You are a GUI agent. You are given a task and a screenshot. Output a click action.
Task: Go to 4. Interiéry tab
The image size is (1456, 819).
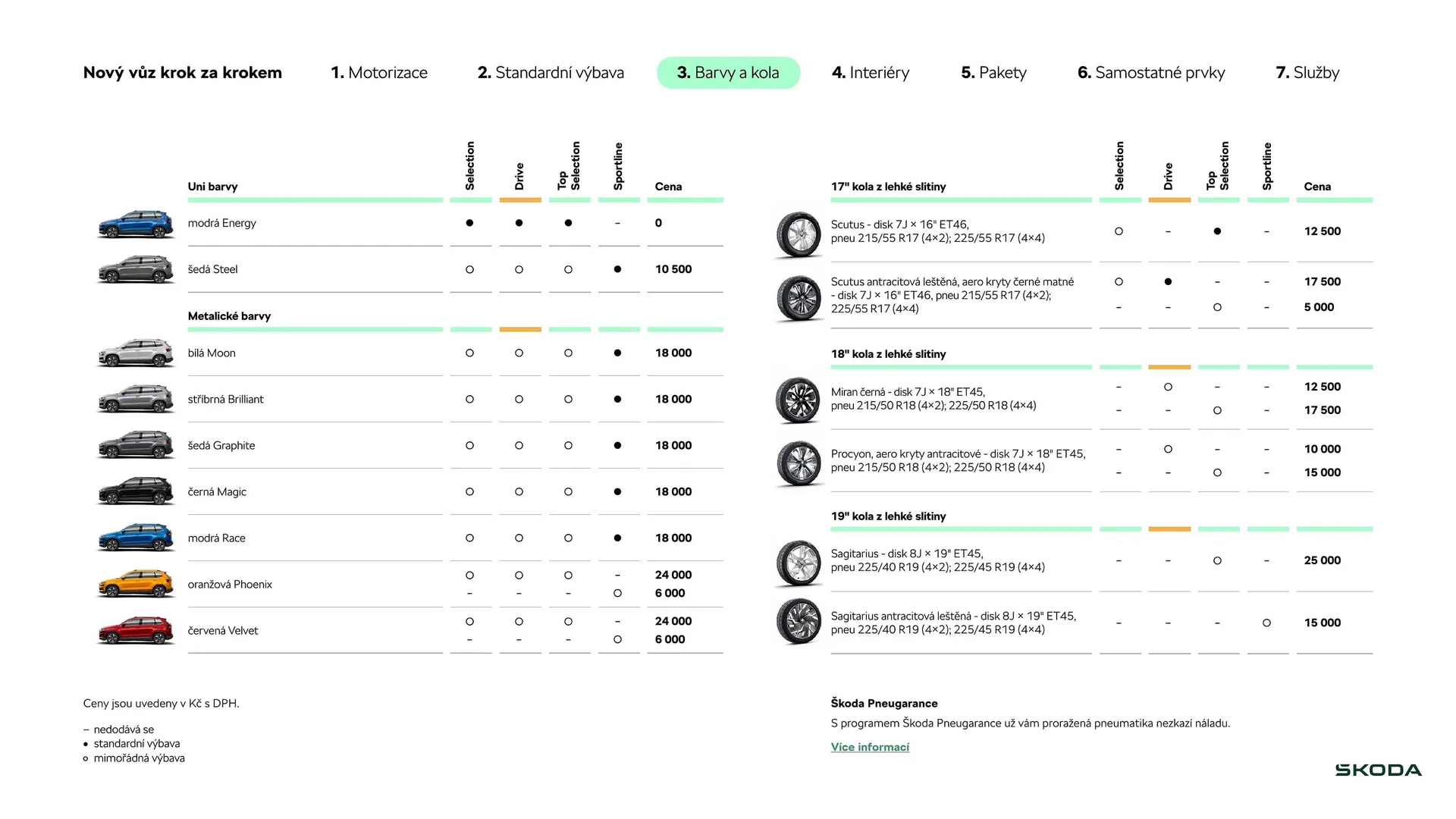click(870, 73)
